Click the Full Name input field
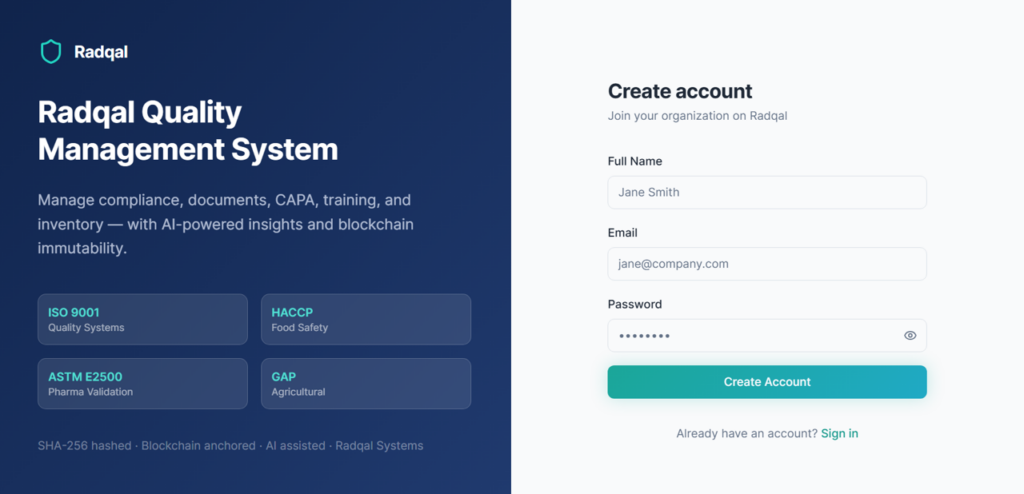 click(x=766, y=192)
